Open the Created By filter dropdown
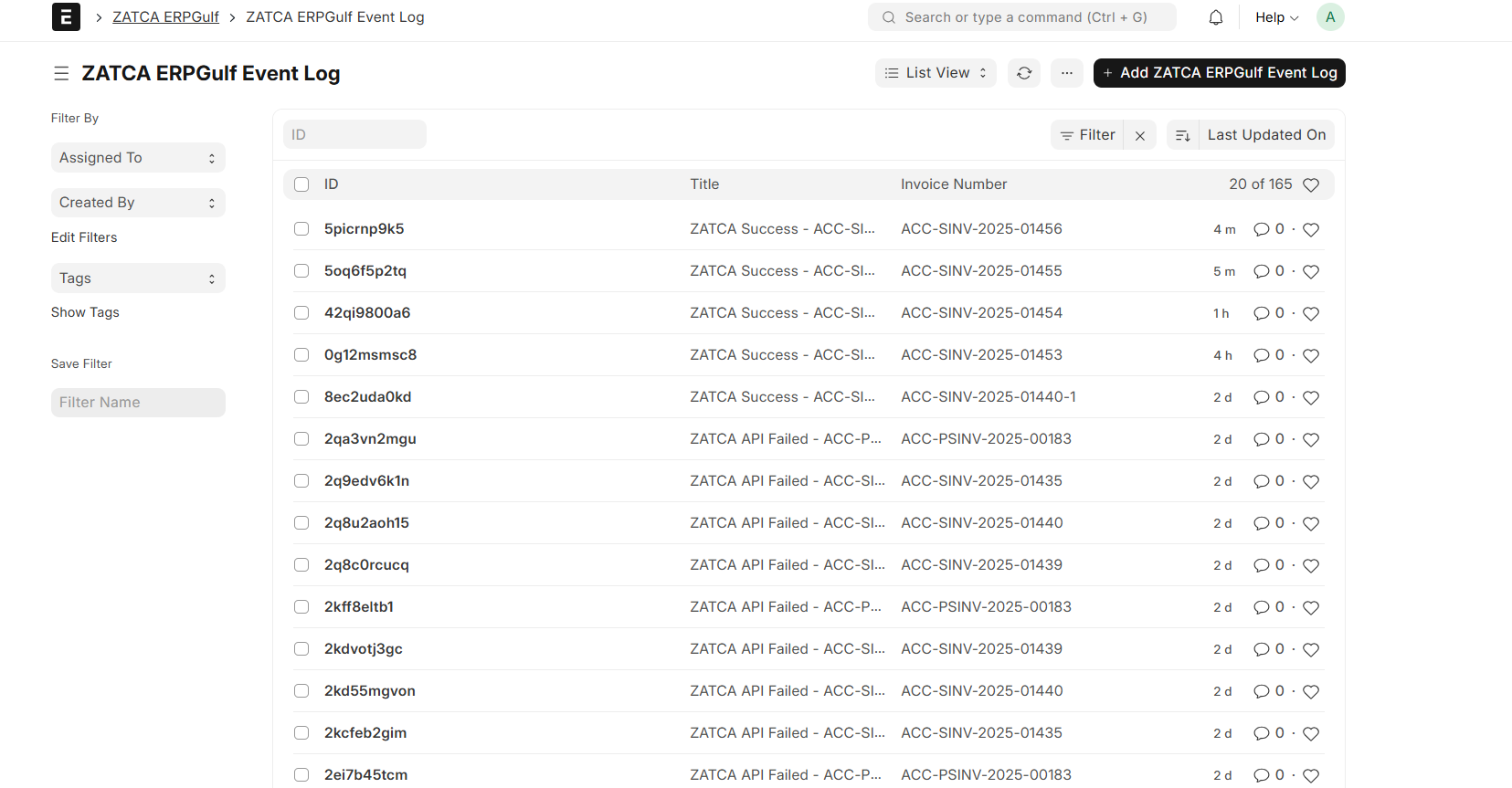The width and height of the screenshot is (1512, 788). point(138,203)
